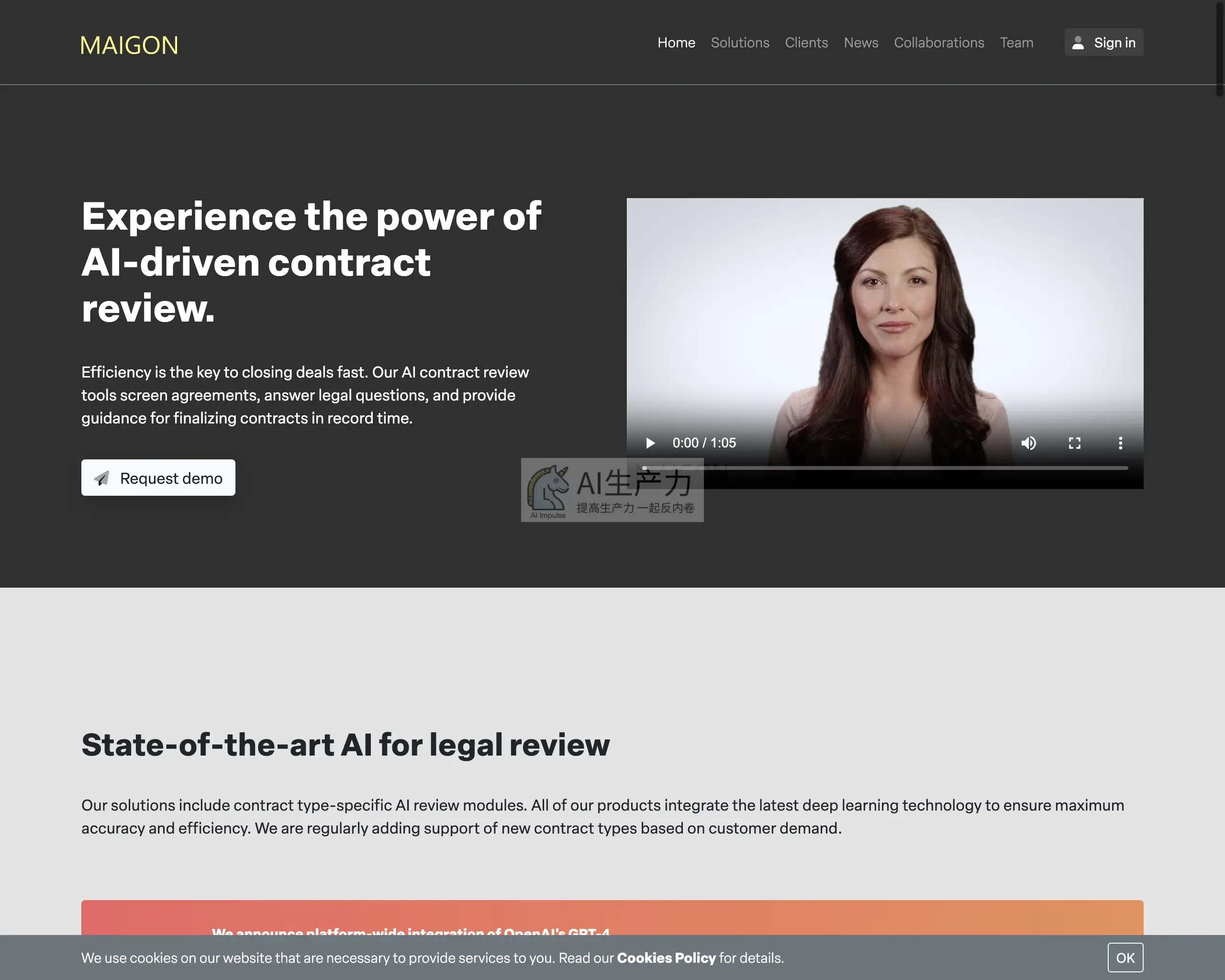Click the Sign in button

pos(1103,43)
